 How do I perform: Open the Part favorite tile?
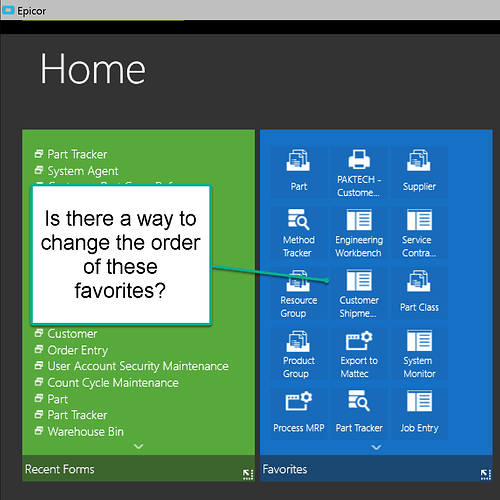click(x=299, y=172)
